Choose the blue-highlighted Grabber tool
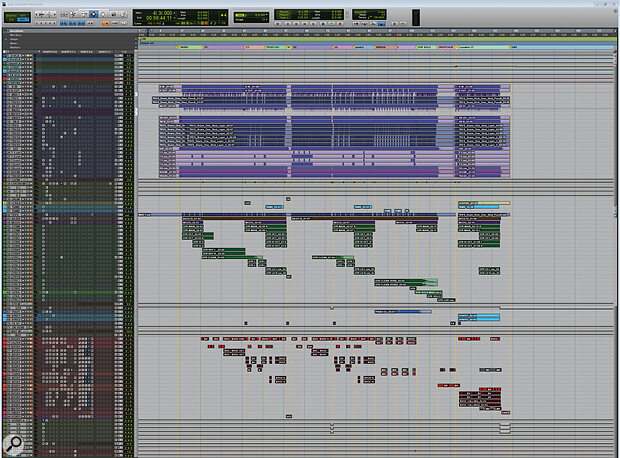 (x=93, y=14)
